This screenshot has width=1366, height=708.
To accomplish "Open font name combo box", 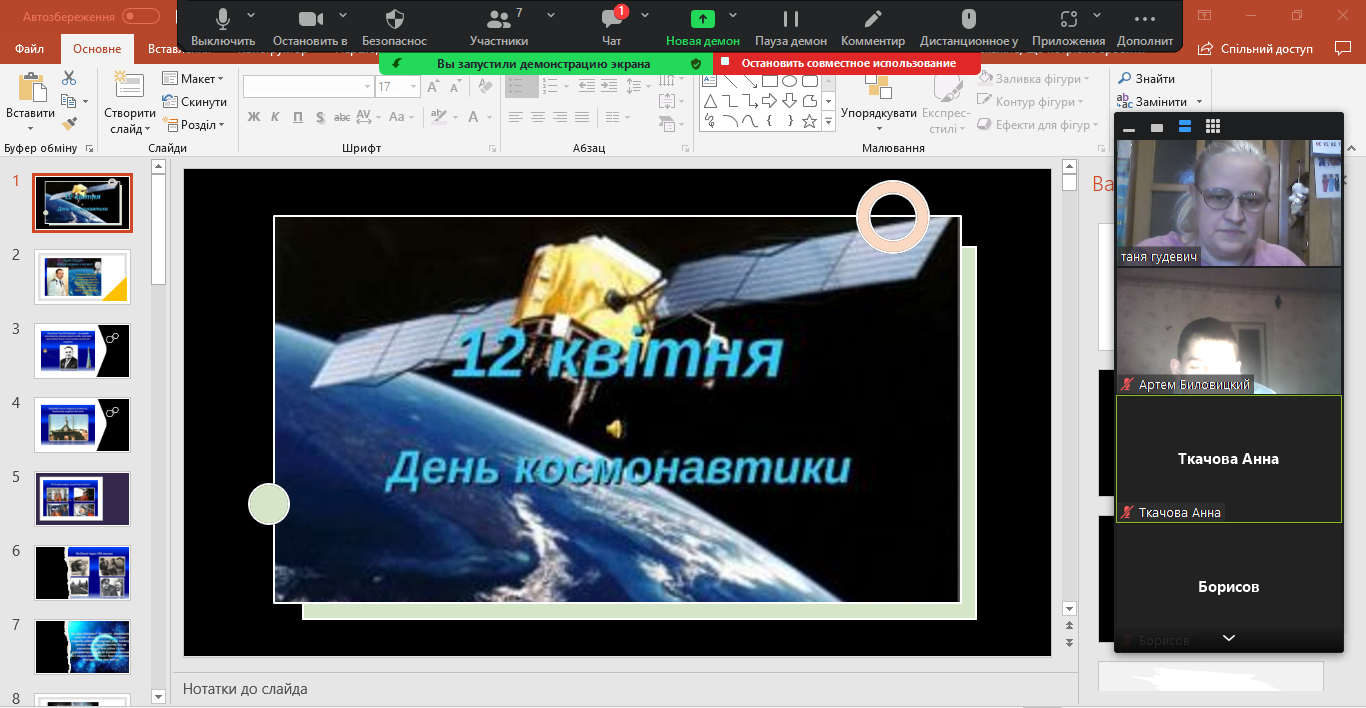I will click(x=308, y=87).
